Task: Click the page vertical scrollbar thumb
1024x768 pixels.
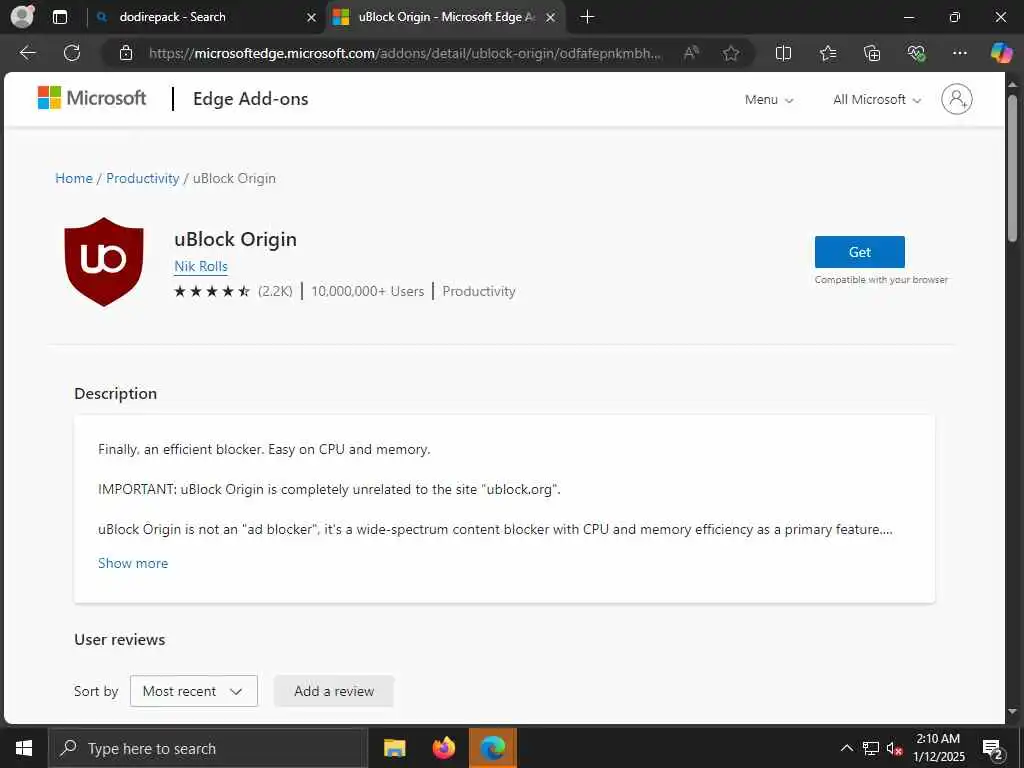Action: (1012, 168)
